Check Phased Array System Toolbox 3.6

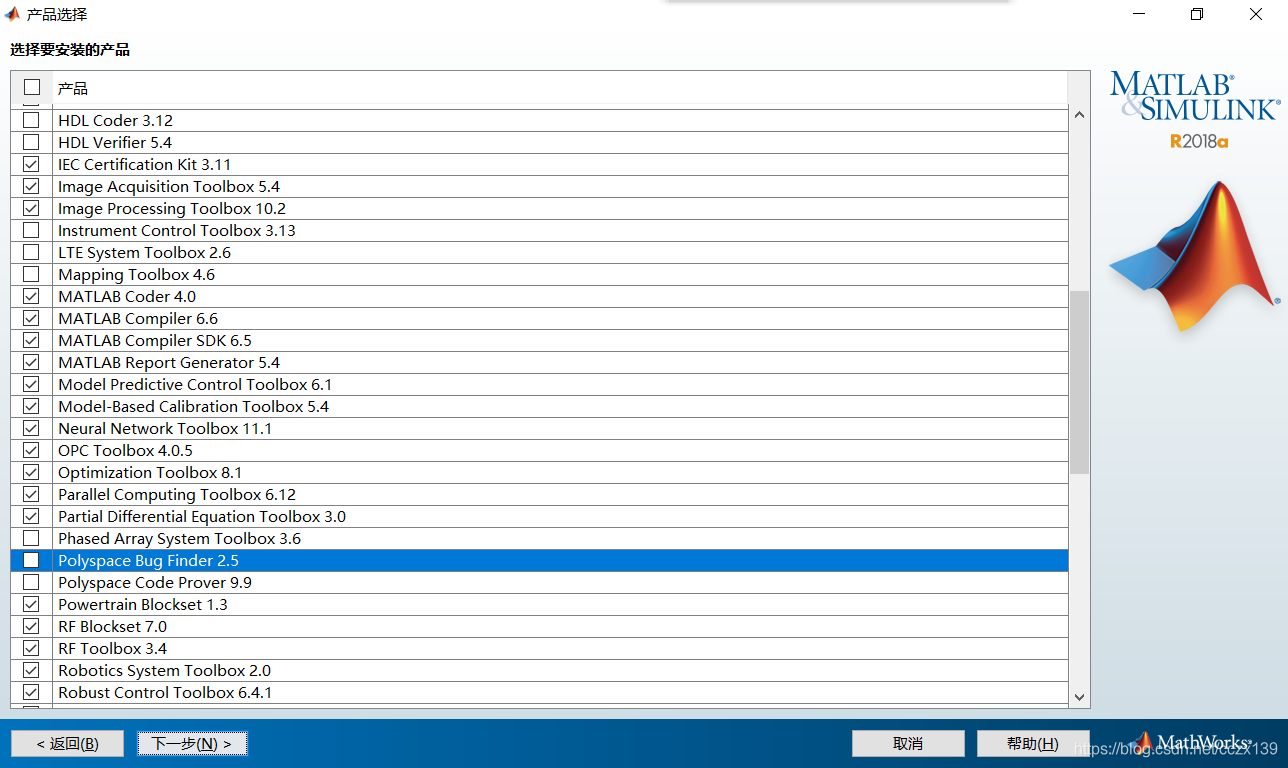pyautogui.click(x=31, y=538)
